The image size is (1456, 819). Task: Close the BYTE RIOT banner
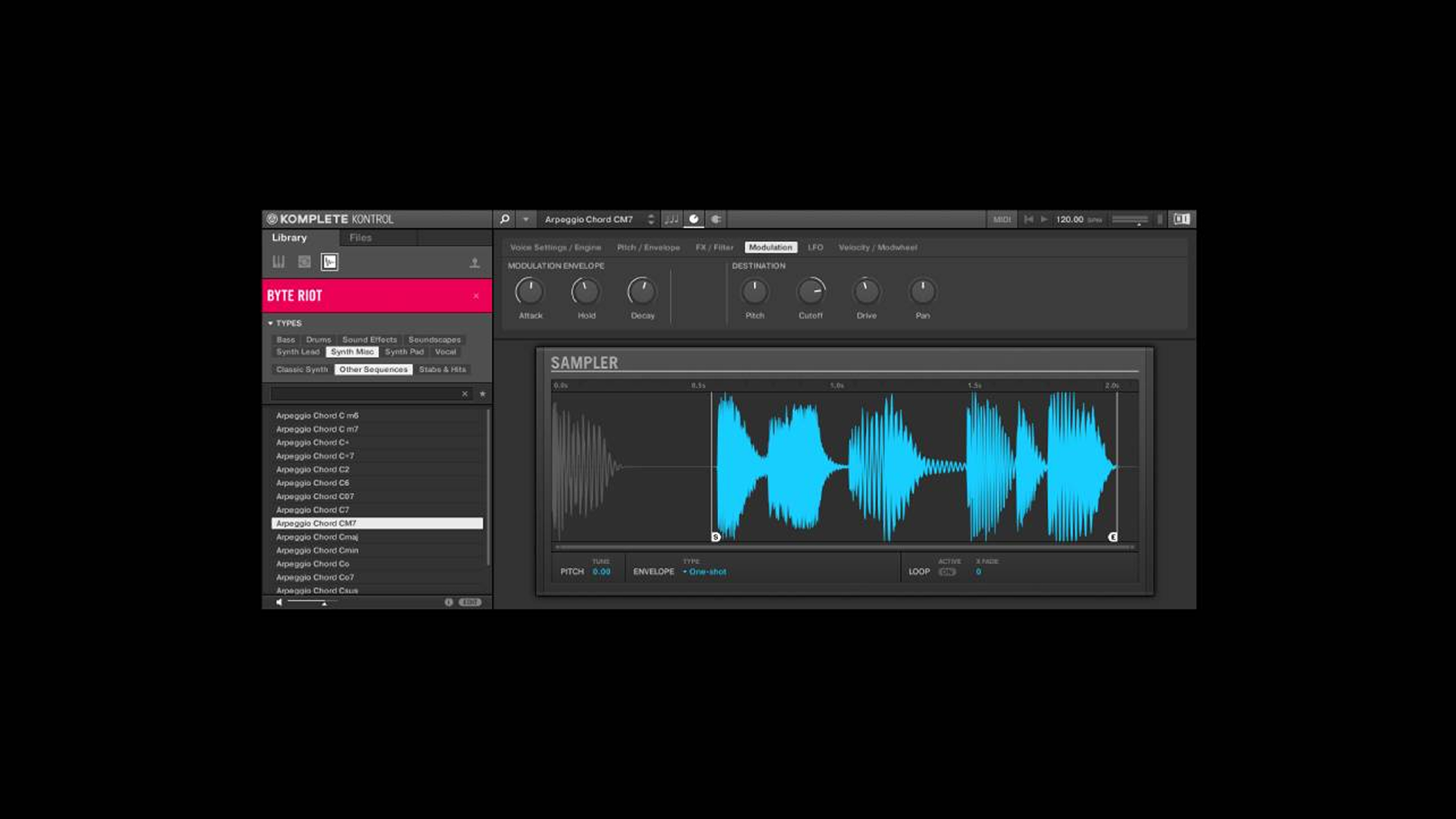(x=476, y=296)
